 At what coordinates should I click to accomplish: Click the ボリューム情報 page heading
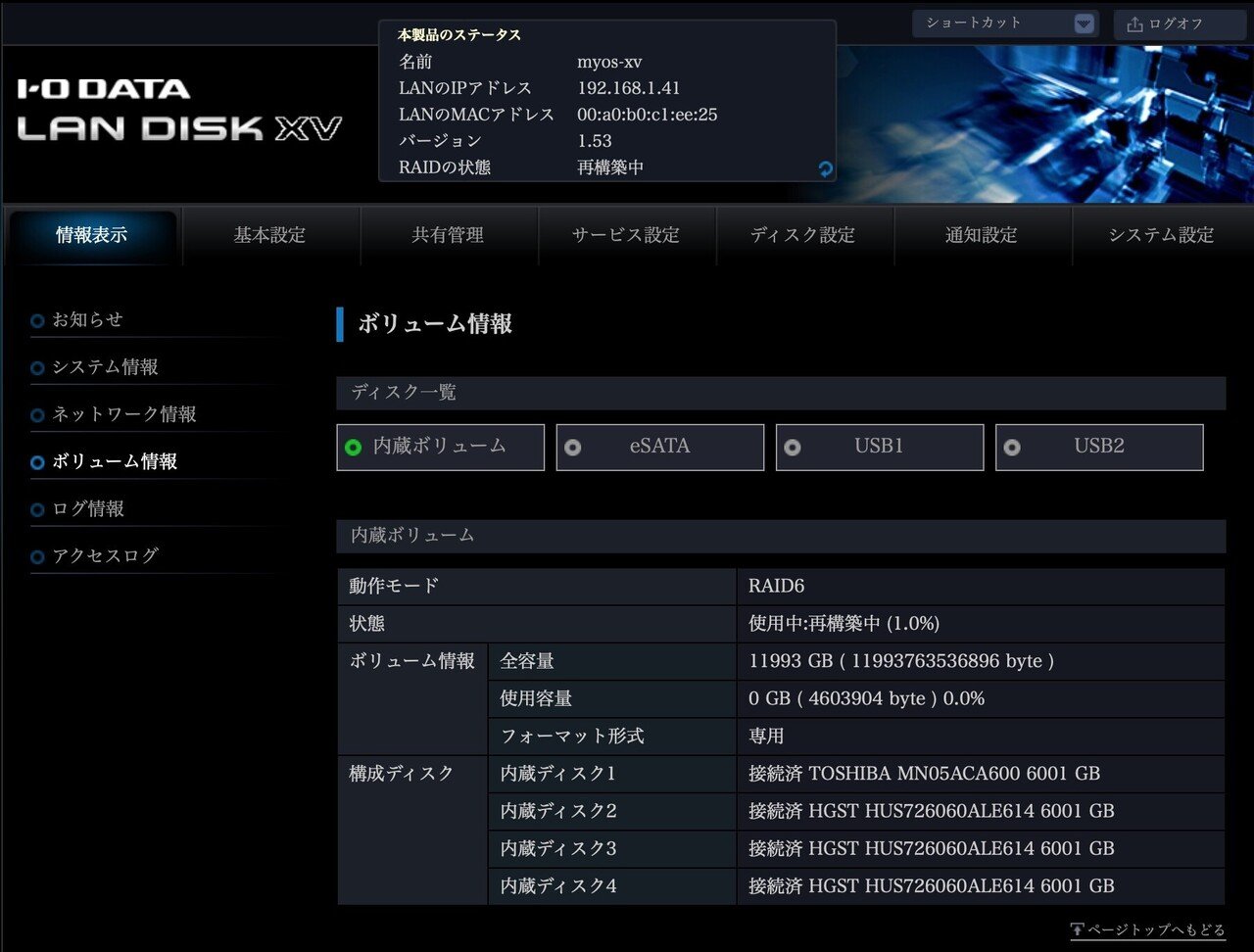[435, 324]
